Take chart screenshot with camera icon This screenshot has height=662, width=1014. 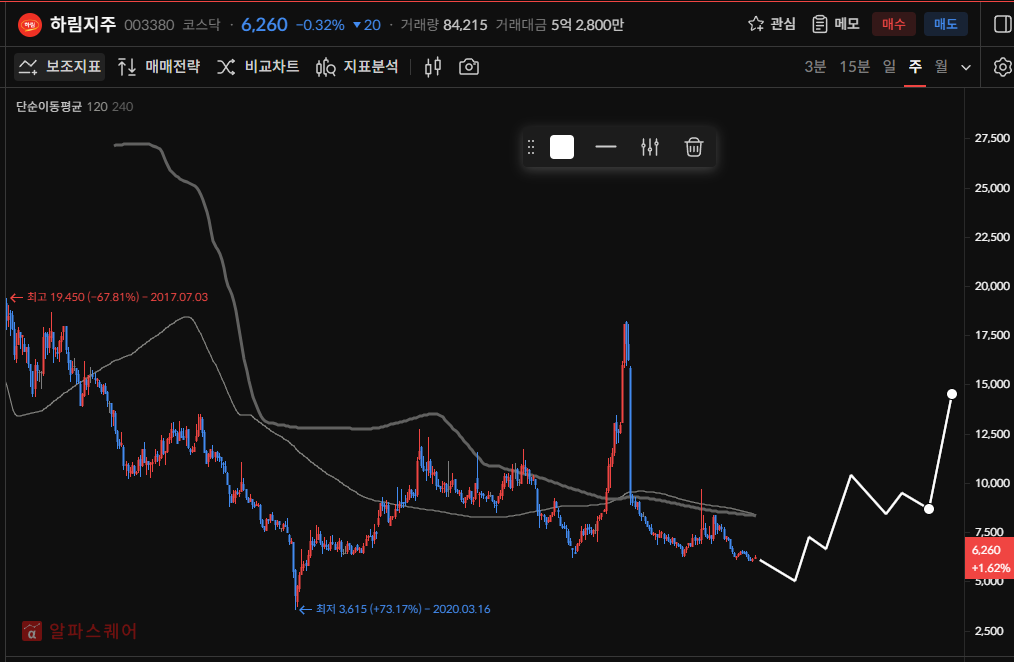coord(469,67)
